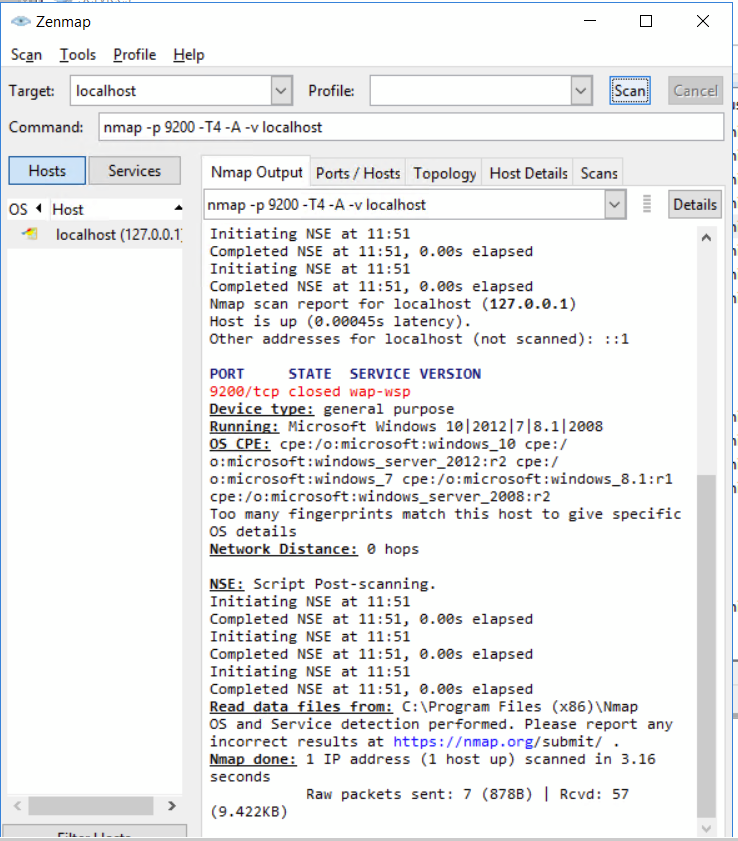Click the 'Network Distance:' label in output
The height and width of the screenshot is (841, 738).
(x=283, y=549)
